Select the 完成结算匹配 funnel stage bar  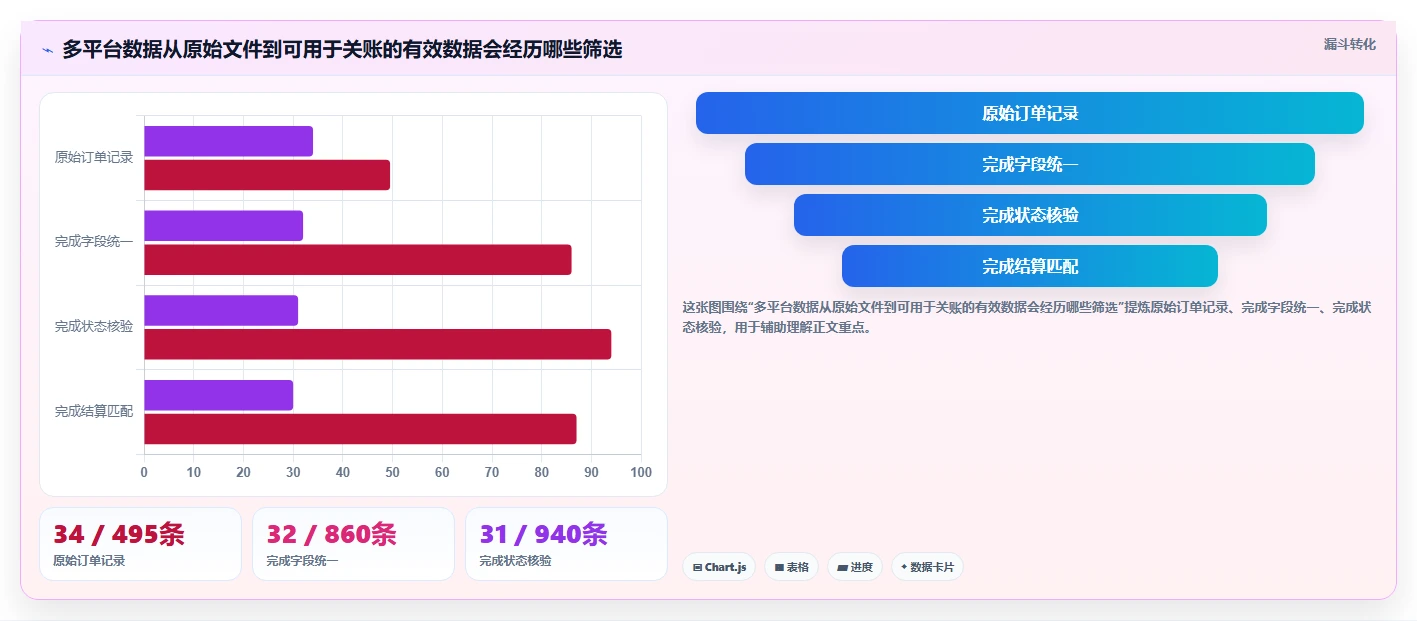(x=1030, y=266)
